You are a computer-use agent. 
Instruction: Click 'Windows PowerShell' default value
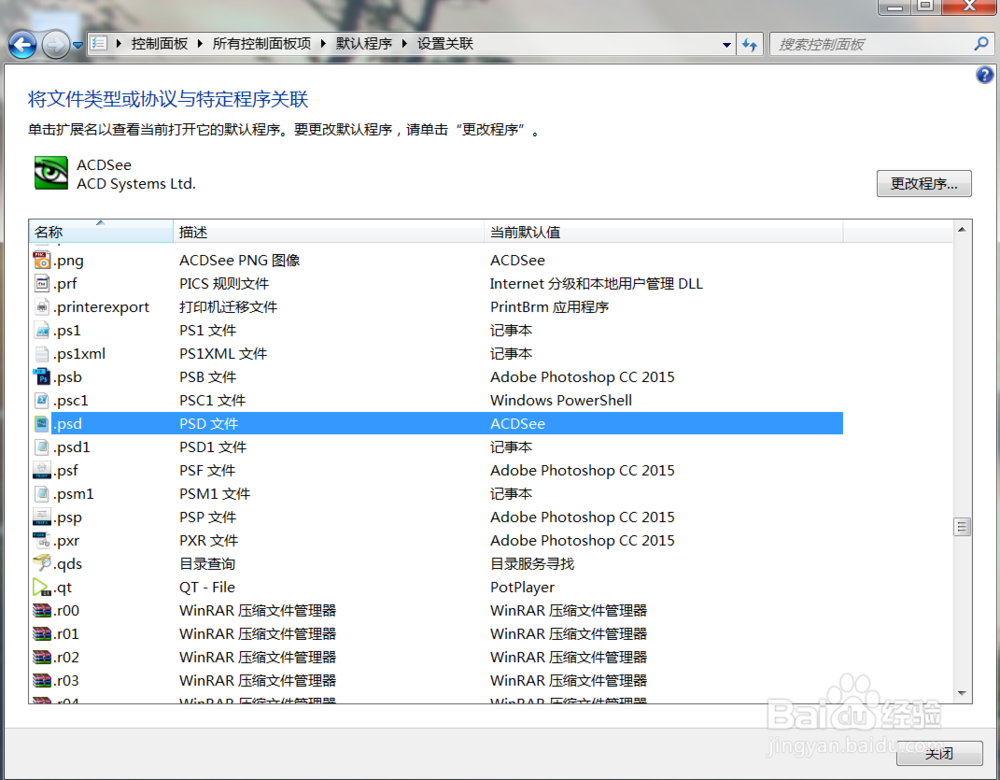(561, 400)
